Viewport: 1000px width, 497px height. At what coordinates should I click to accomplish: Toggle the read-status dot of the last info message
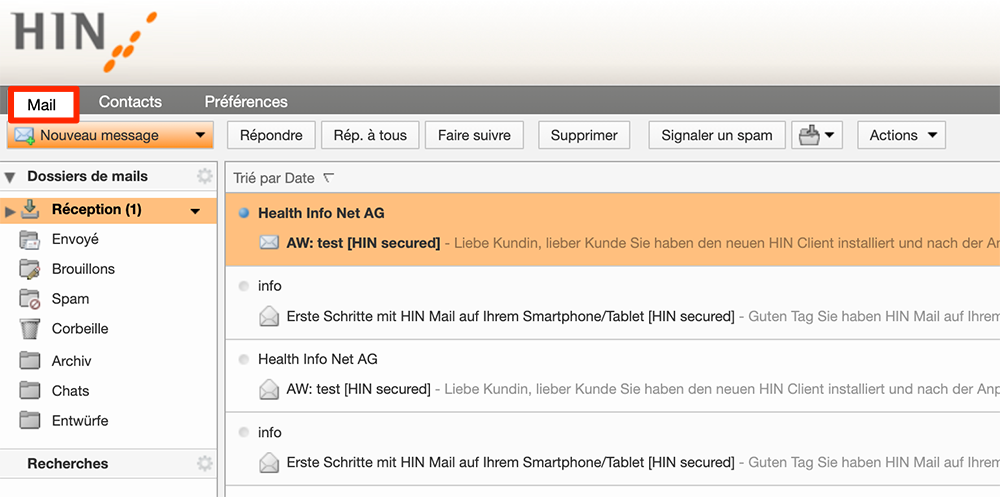[x=243, y=433]
